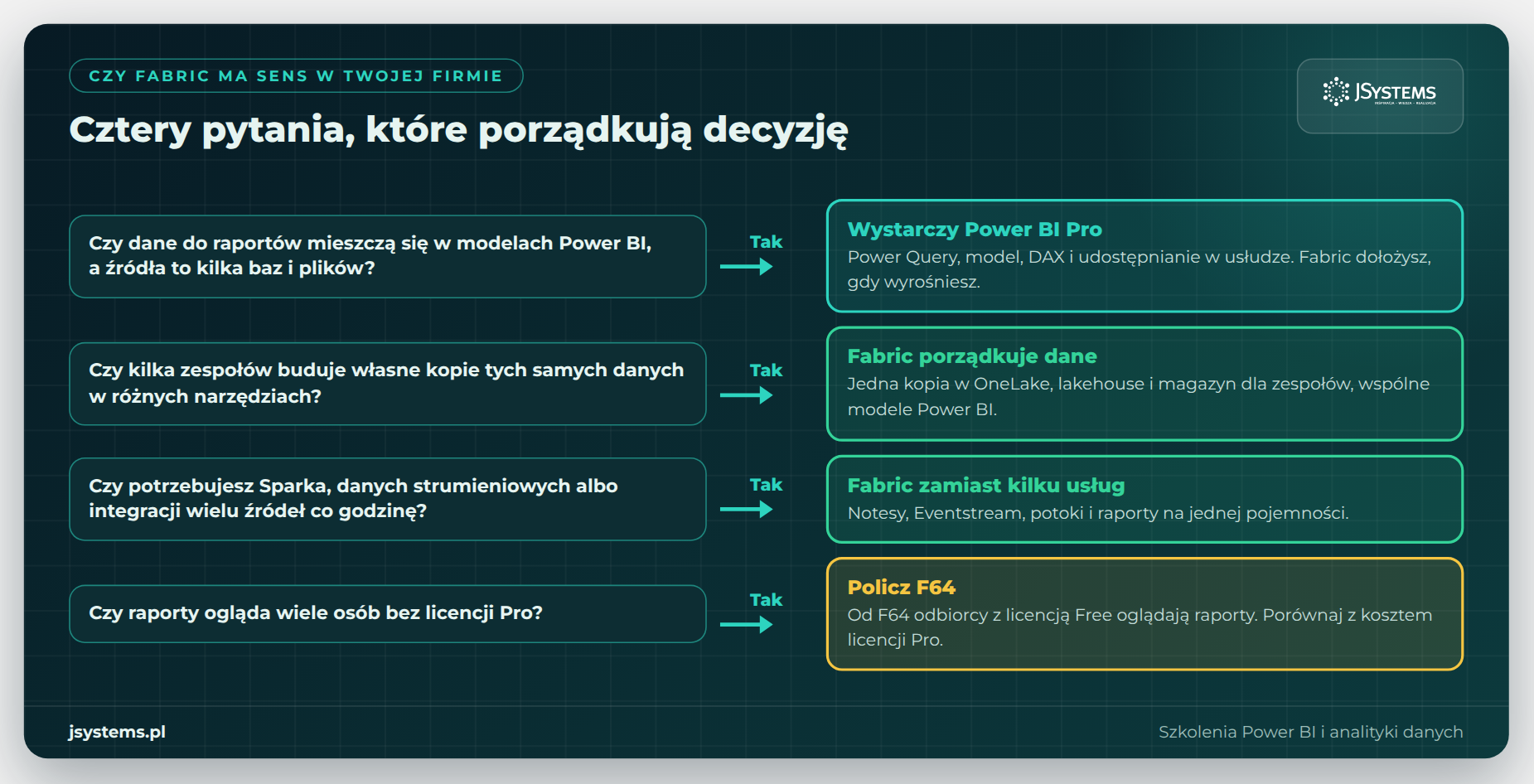Click 'Tak' label next to the Pro licence question
This screenshot has height=784, width=1534.
[x=766, y=600]
